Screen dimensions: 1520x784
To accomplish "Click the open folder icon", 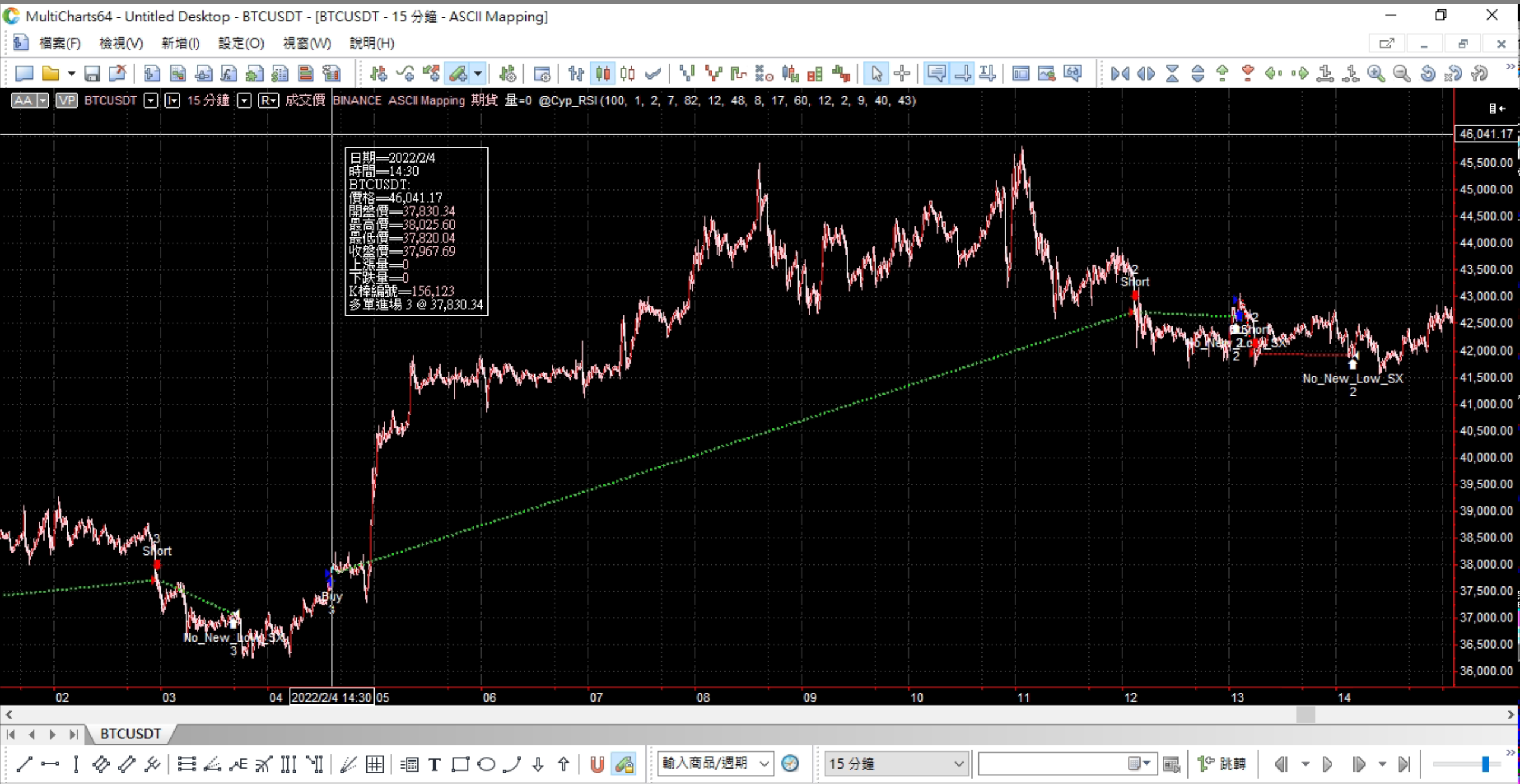I will 51,74.
